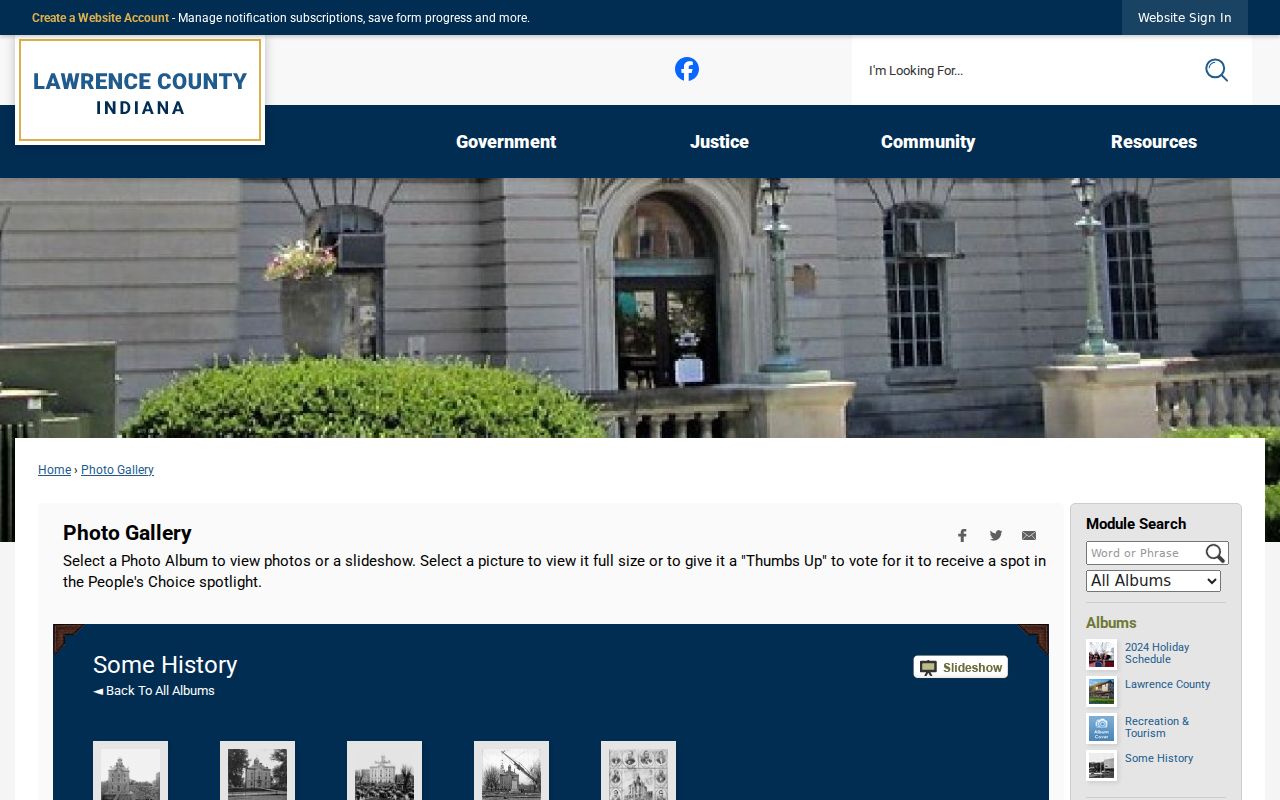1280x800 pixels.
Task: Open the Recreation & Tourism album cover icon
Action: click(x=1101, y=728)
